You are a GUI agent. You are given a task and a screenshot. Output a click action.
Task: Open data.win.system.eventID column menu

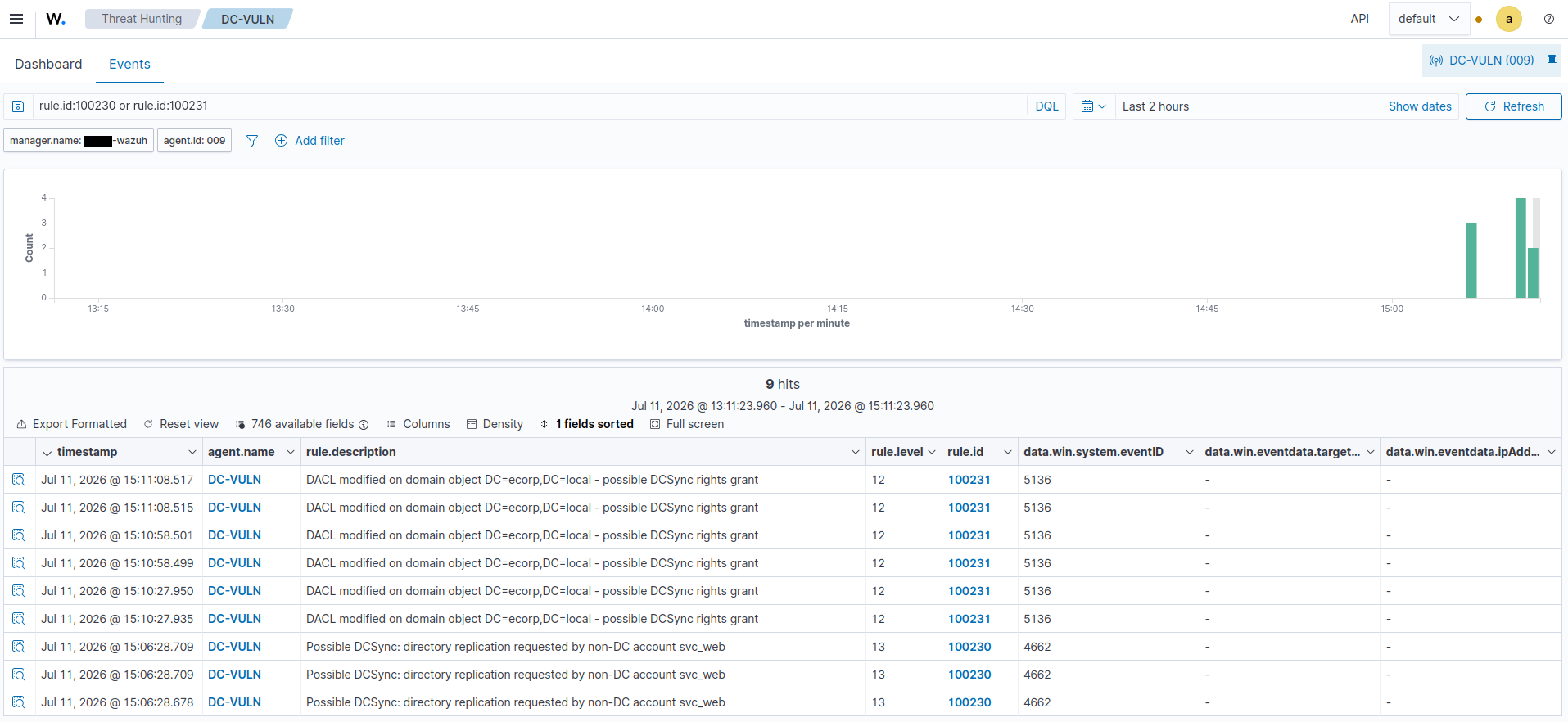(1190, 452)
